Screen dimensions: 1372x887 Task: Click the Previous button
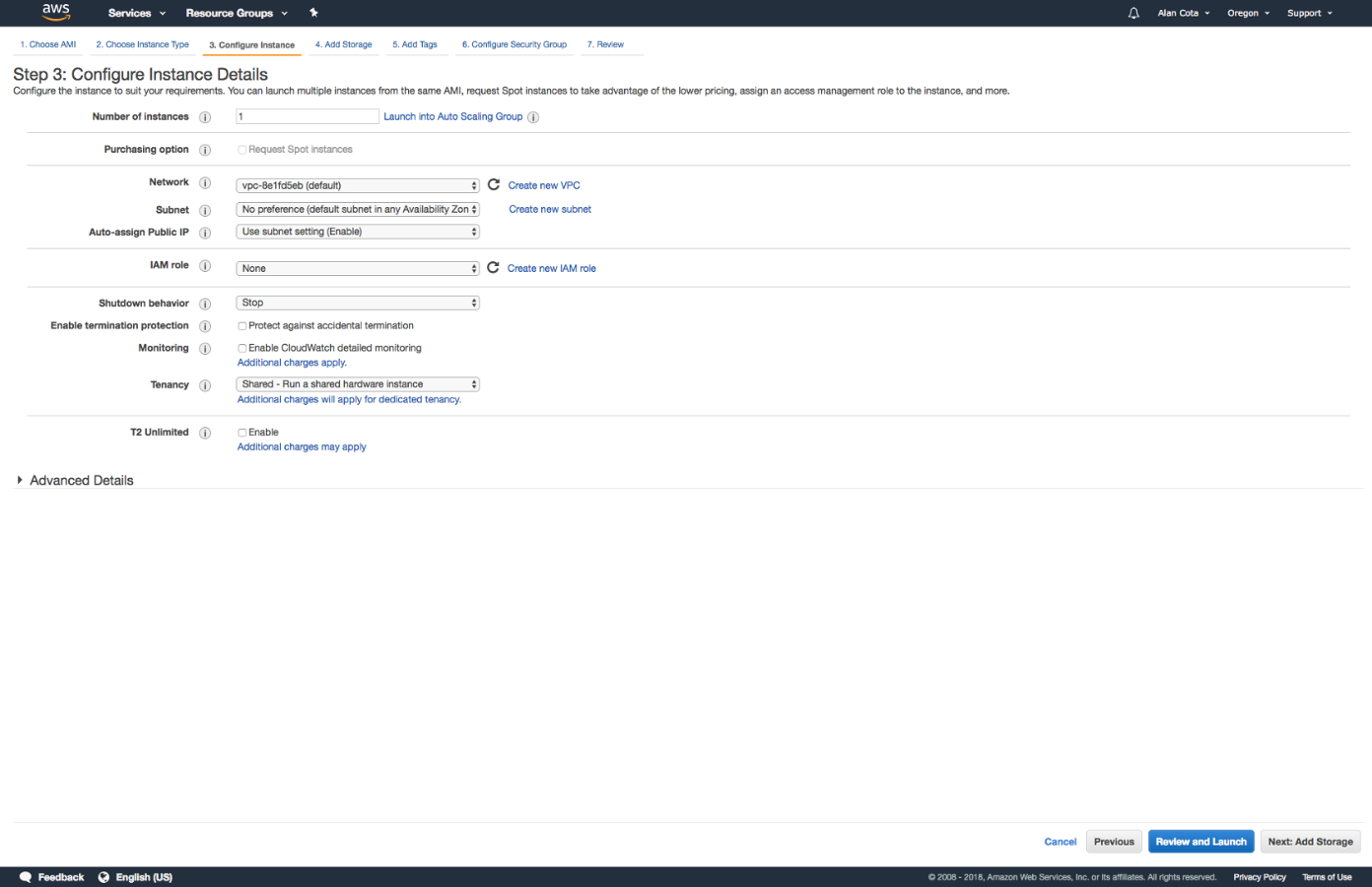click(x=1114, y=842)
